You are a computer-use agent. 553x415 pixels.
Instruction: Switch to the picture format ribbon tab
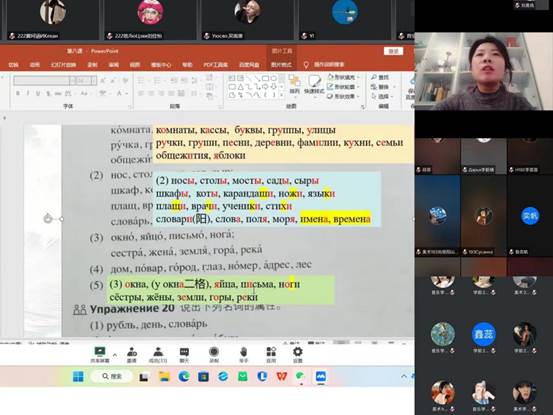pyautogui.click(x=281, y=65)
